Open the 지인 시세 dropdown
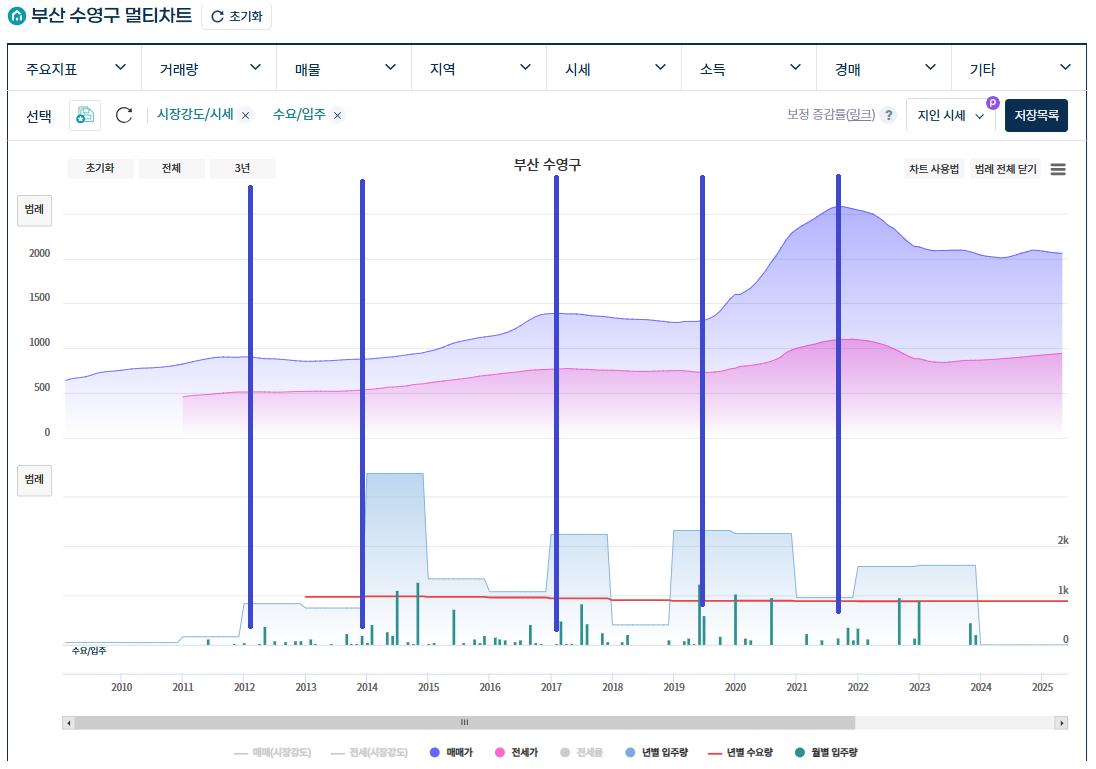The image size is (1096, 769). click(x=951, y=115)
